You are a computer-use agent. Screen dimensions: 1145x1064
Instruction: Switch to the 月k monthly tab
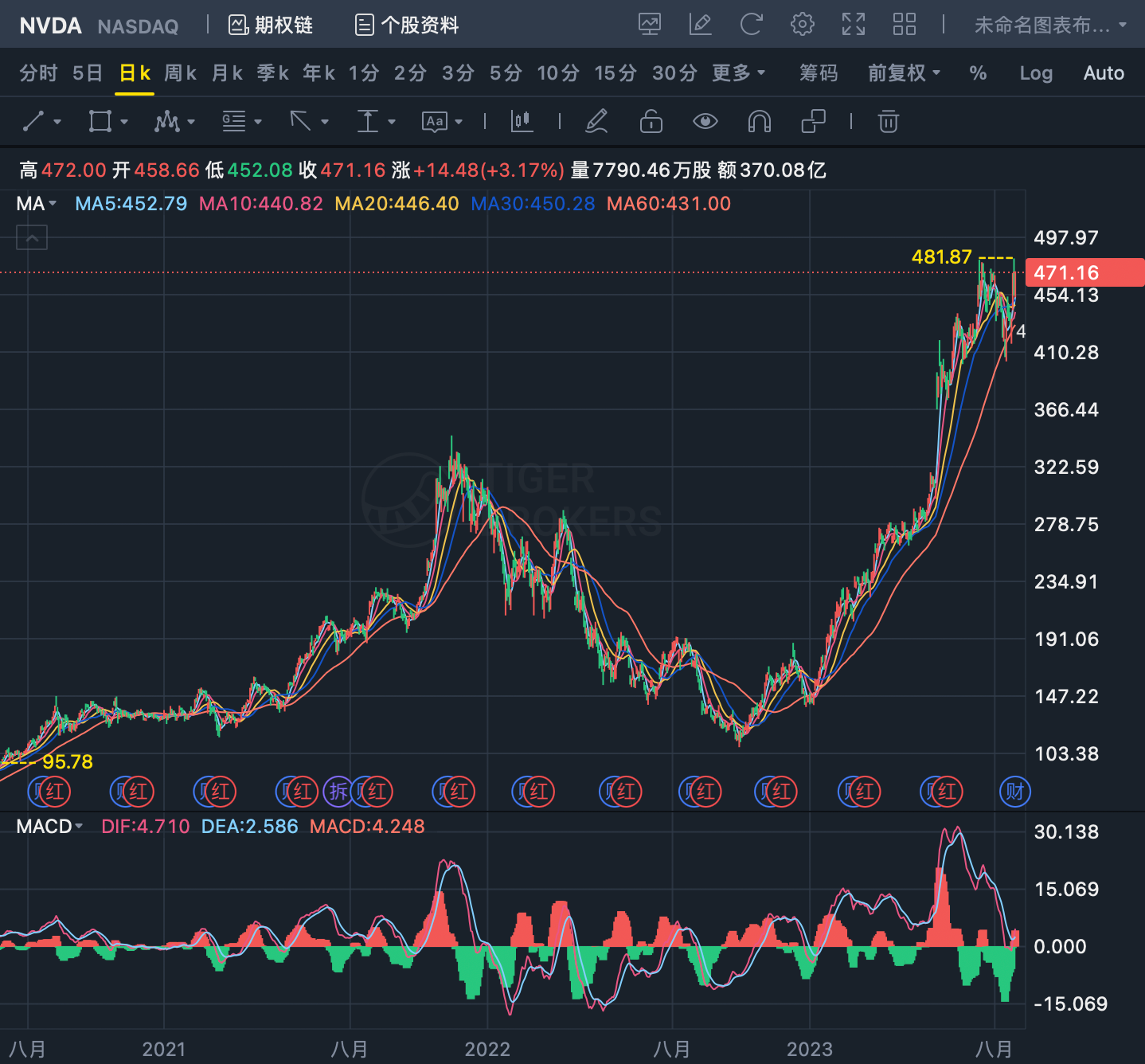pos(227,73)
